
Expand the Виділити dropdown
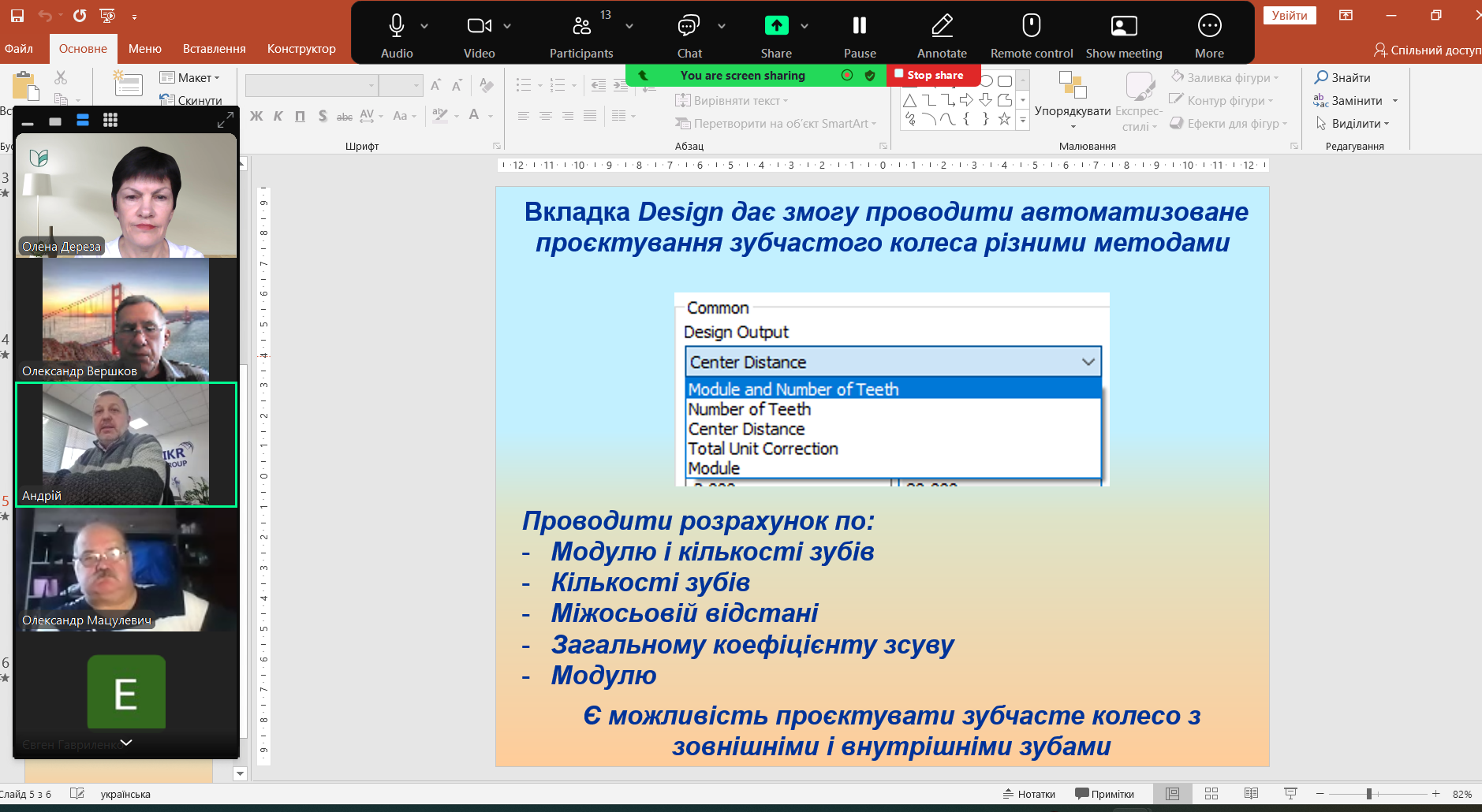pos(1353,124)
